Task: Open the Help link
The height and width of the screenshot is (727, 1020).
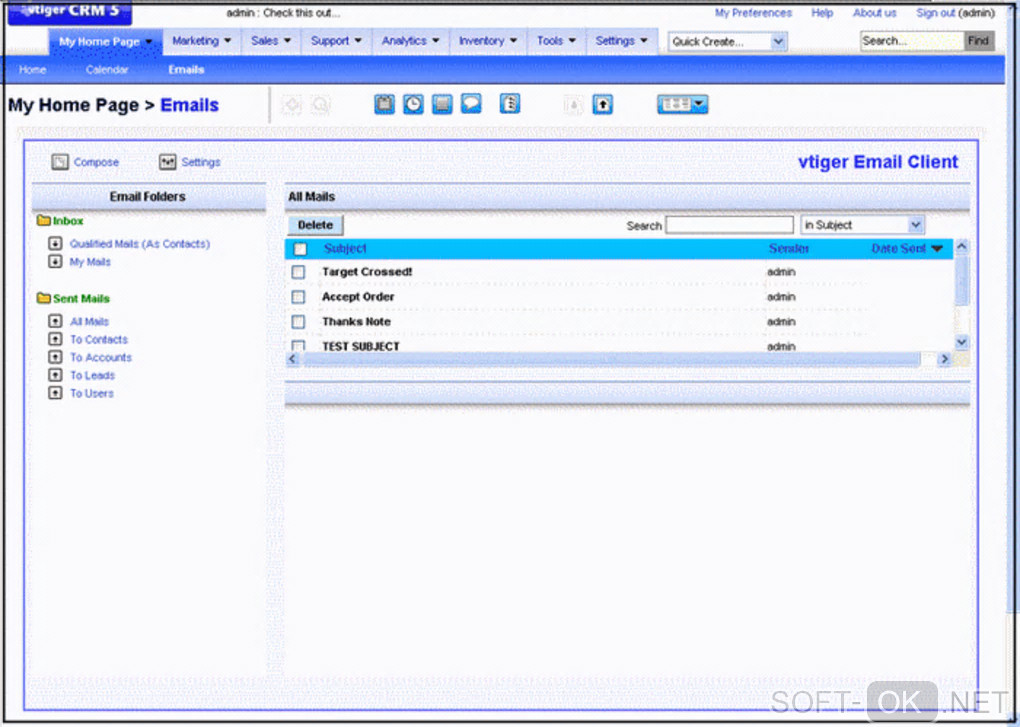Action: click(x=822, y=13)
